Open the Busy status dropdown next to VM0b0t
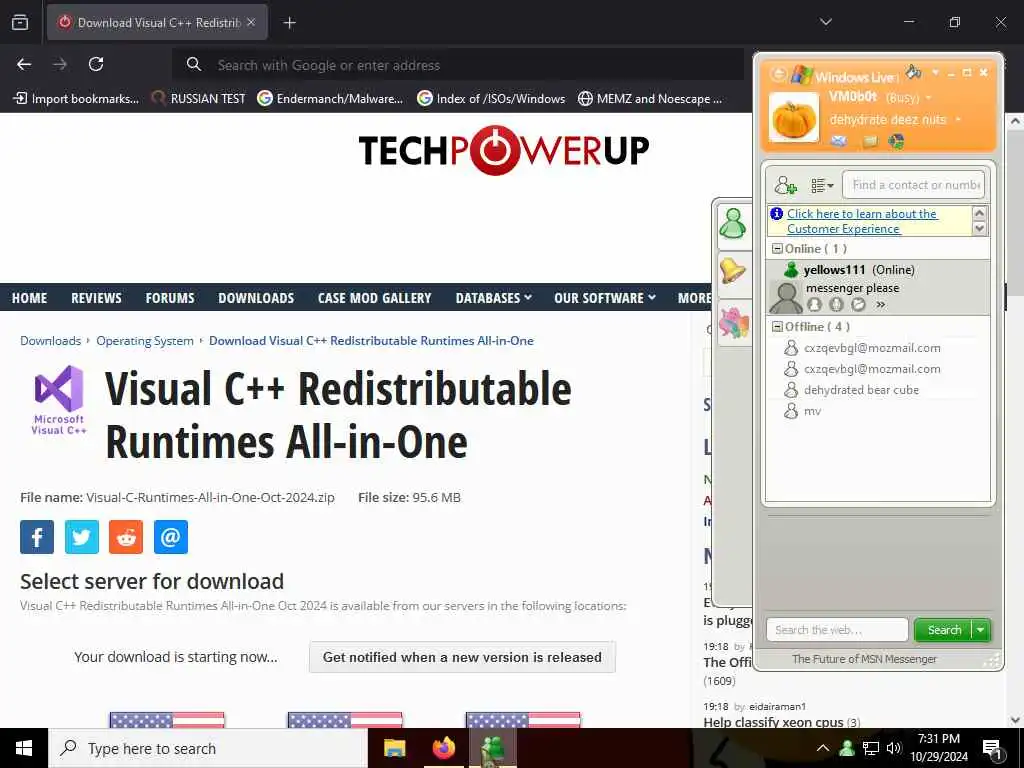This screenshot has height=768, width=1024. (928, 98)
